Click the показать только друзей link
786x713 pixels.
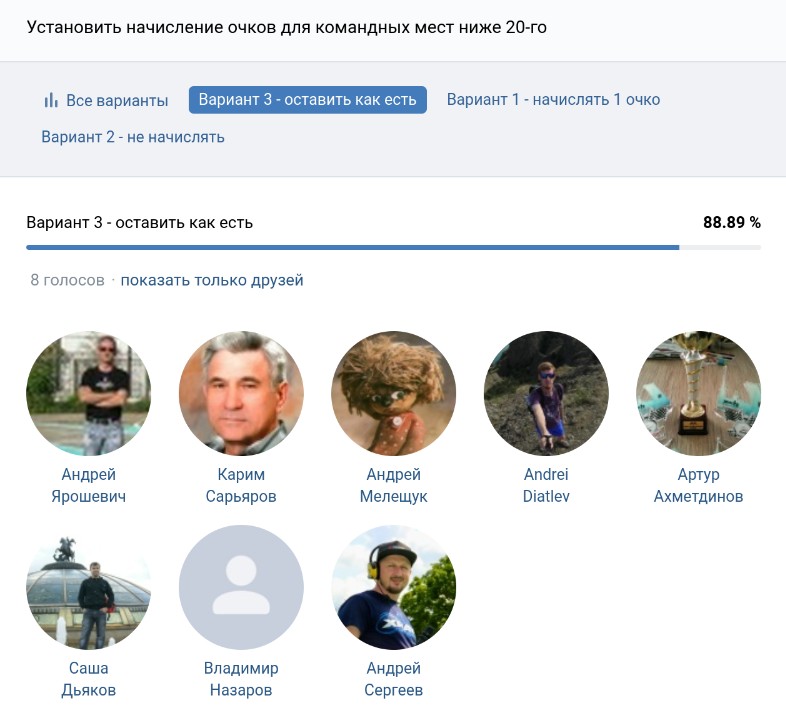212,281
